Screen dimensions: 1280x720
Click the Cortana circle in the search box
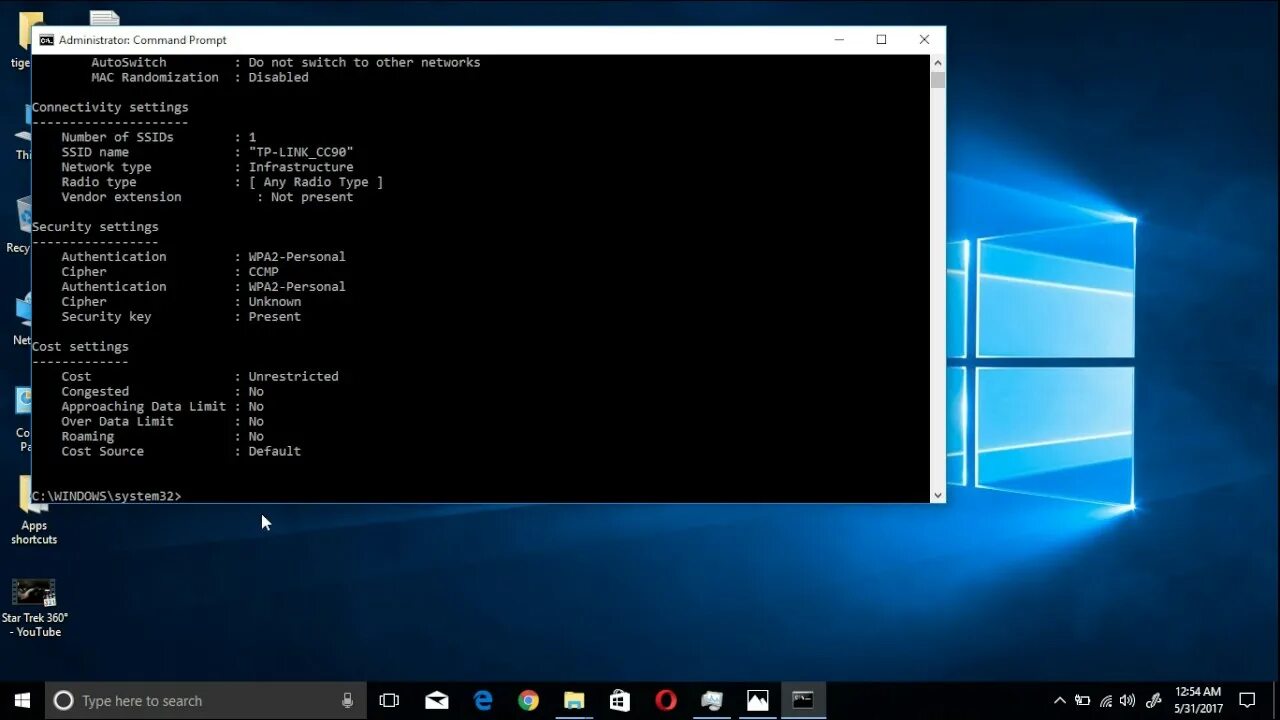point(63,701)
